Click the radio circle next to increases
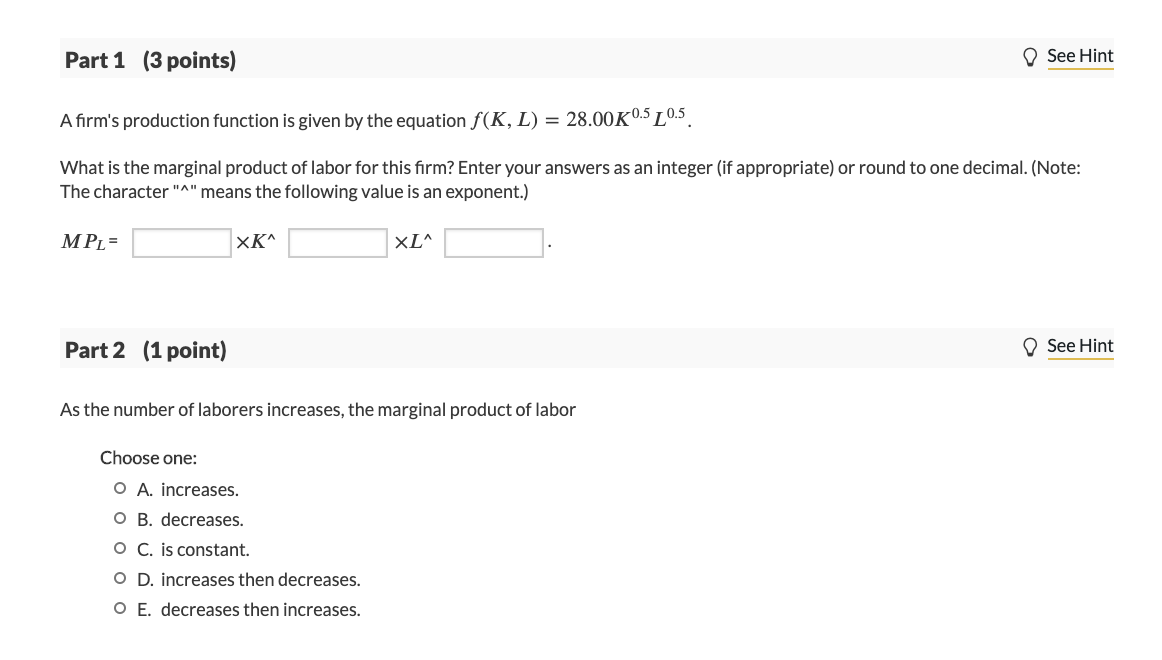 [x=121, y=488]
